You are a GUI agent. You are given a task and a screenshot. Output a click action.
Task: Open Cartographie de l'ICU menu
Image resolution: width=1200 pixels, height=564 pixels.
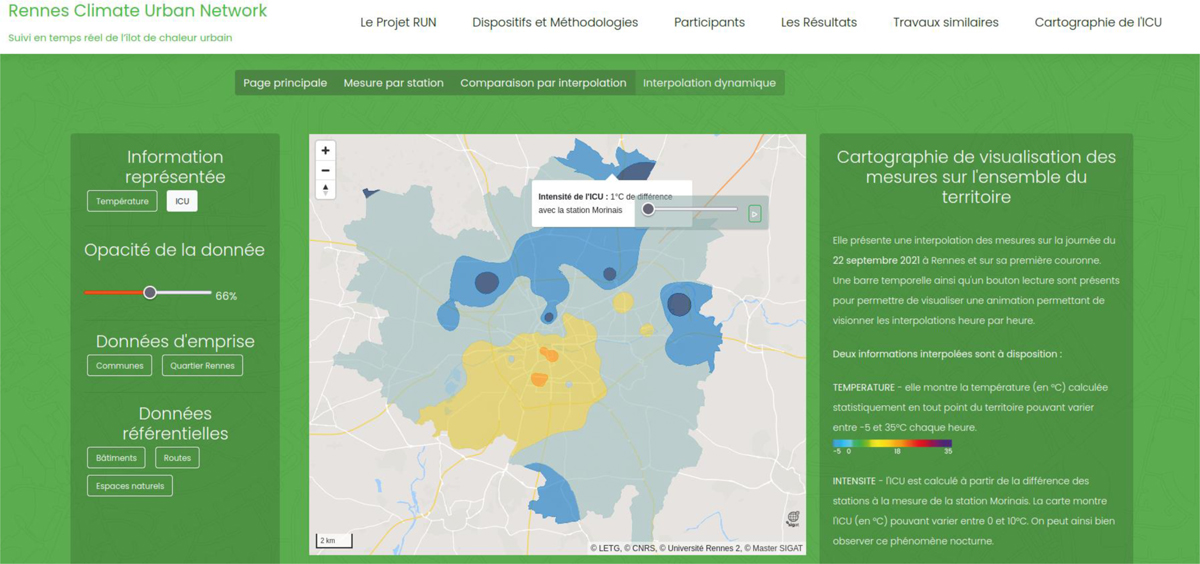pyautogui.click(x=1098, y=22)
